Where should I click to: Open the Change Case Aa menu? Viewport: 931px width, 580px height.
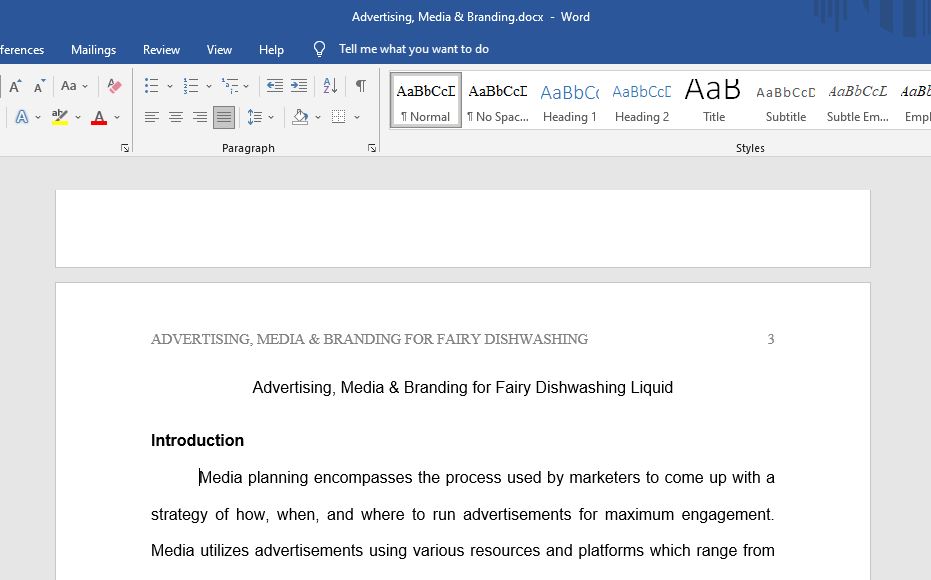(74, 86)
